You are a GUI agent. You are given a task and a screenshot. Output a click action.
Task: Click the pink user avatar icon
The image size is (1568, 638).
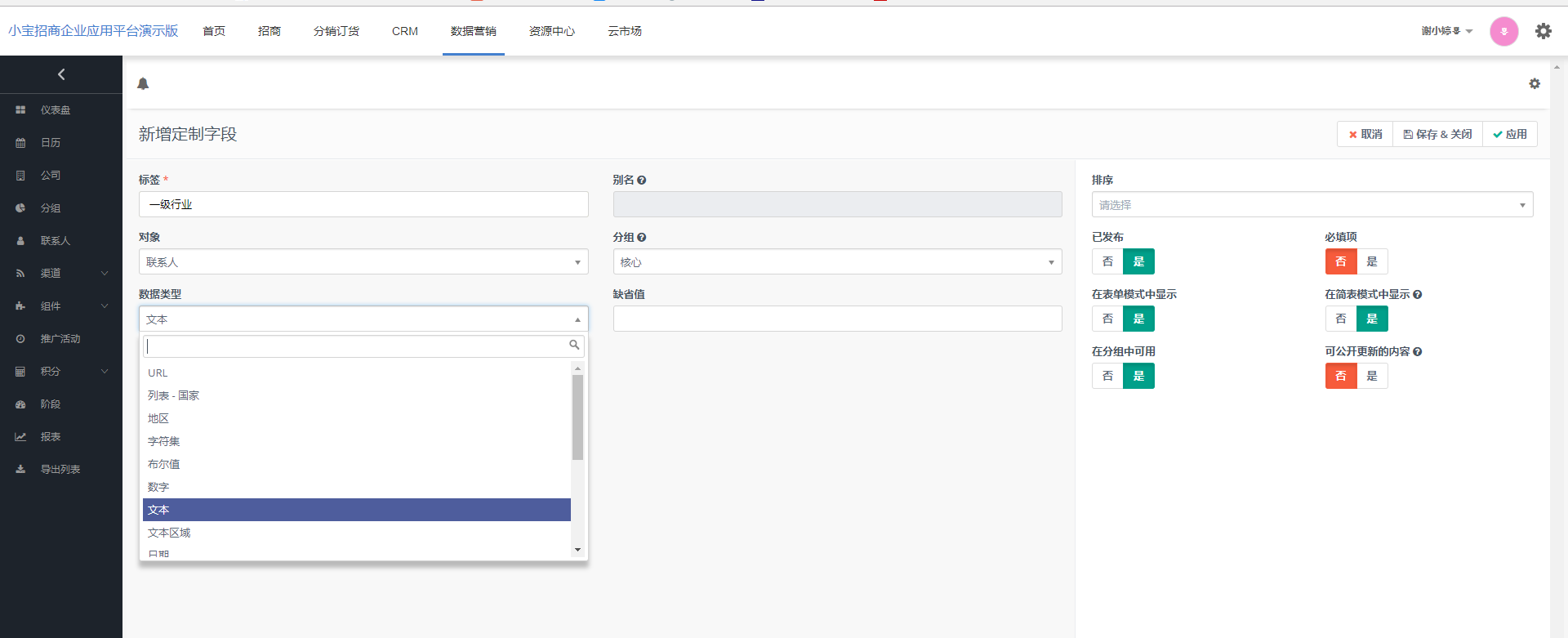coord(1503,32)
